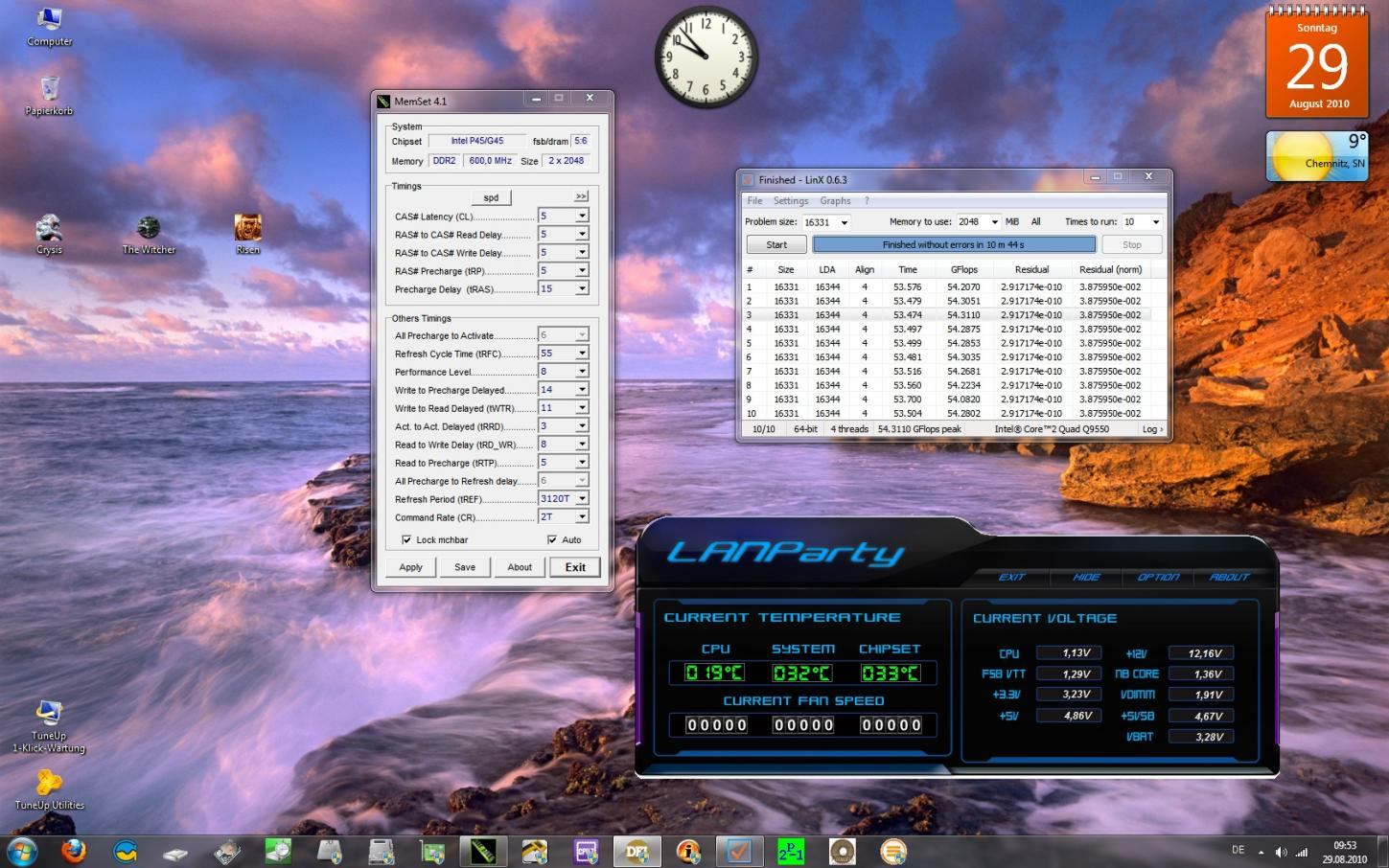Screen dimensions: 1389x868
Task: Open LinX Times to run dropdown
Action: [1155, 222]
